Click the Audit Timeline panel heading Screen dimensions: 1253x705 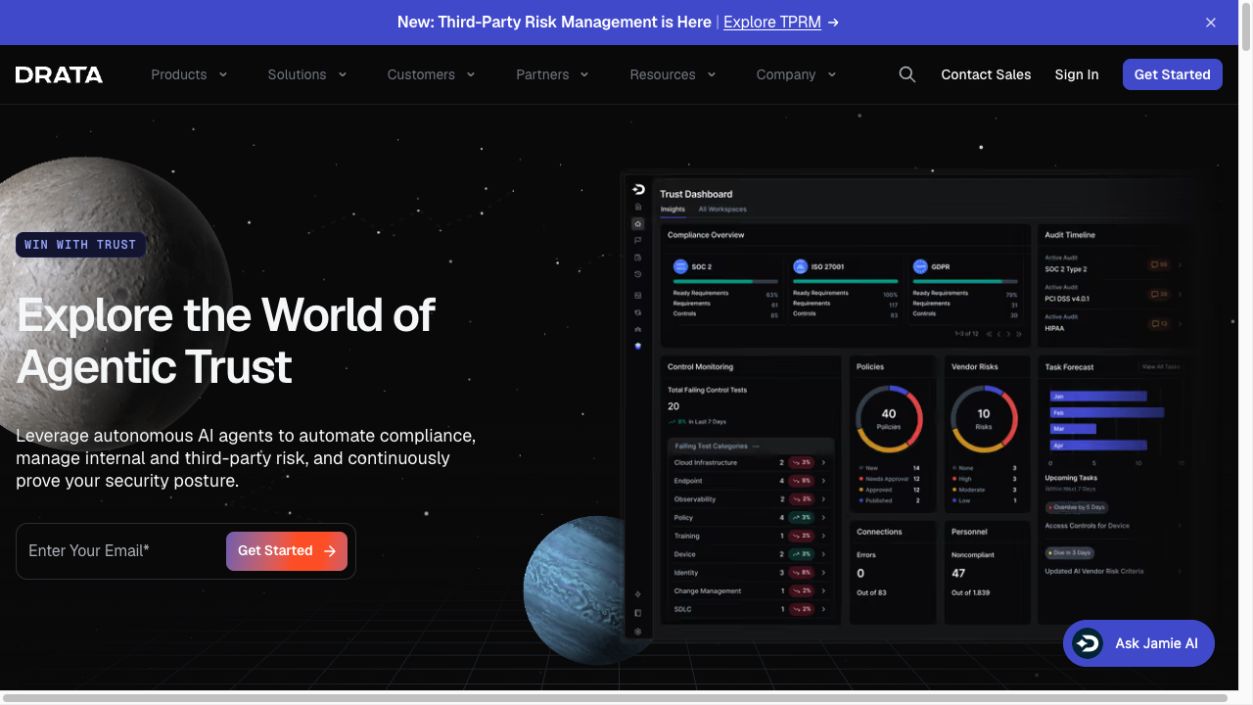(1070, 235)
